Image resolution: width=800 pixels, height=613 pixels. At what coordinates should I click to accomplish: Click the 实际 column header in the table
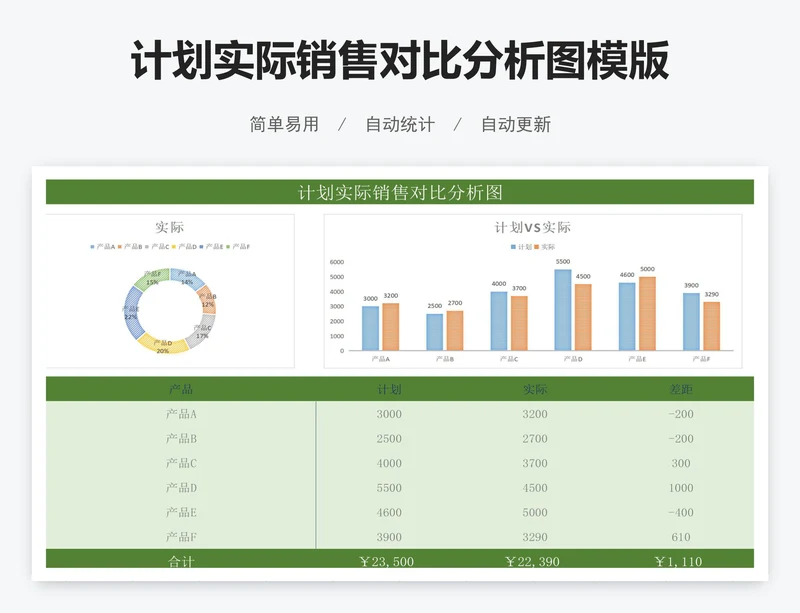535,389
